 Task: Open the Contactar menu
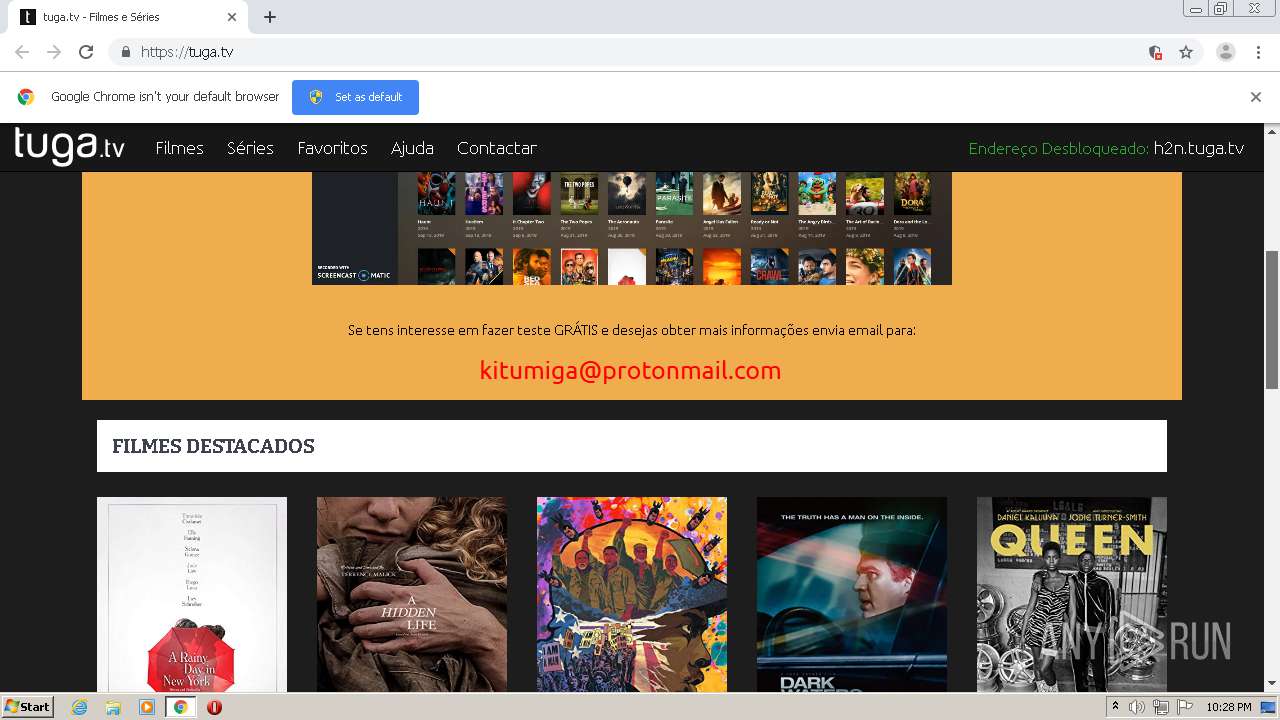click(497, 148)
